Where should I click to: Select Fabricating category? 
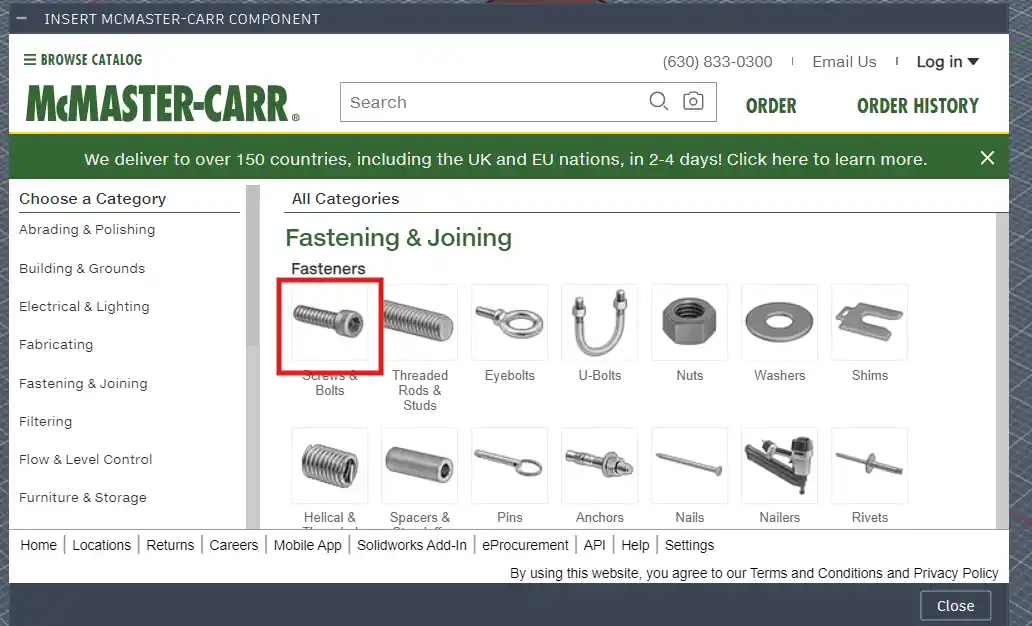56,345
